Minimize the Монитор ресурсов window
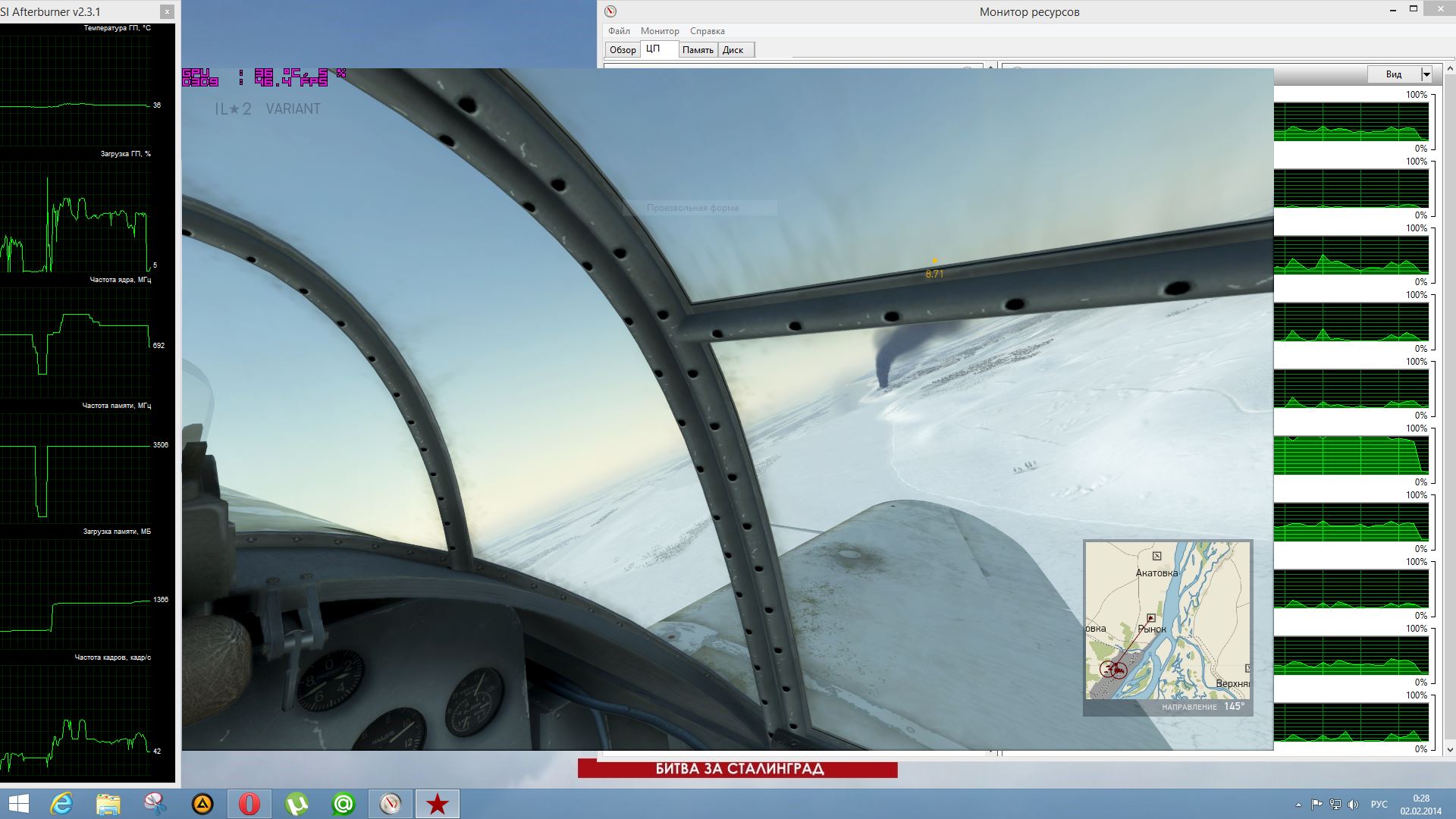The height and width of the screenshot is (819, 1456). (1393, 11)
